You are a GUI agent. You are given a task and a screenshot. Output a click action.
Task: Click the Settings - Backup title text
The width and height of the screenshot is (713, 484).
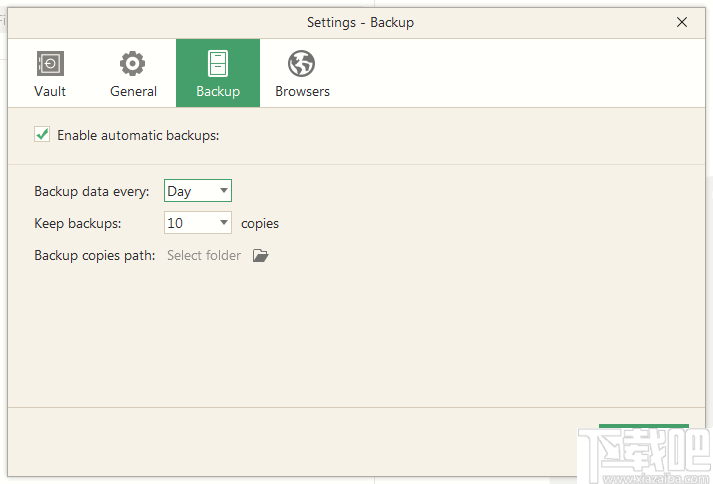tap(360, 22)
